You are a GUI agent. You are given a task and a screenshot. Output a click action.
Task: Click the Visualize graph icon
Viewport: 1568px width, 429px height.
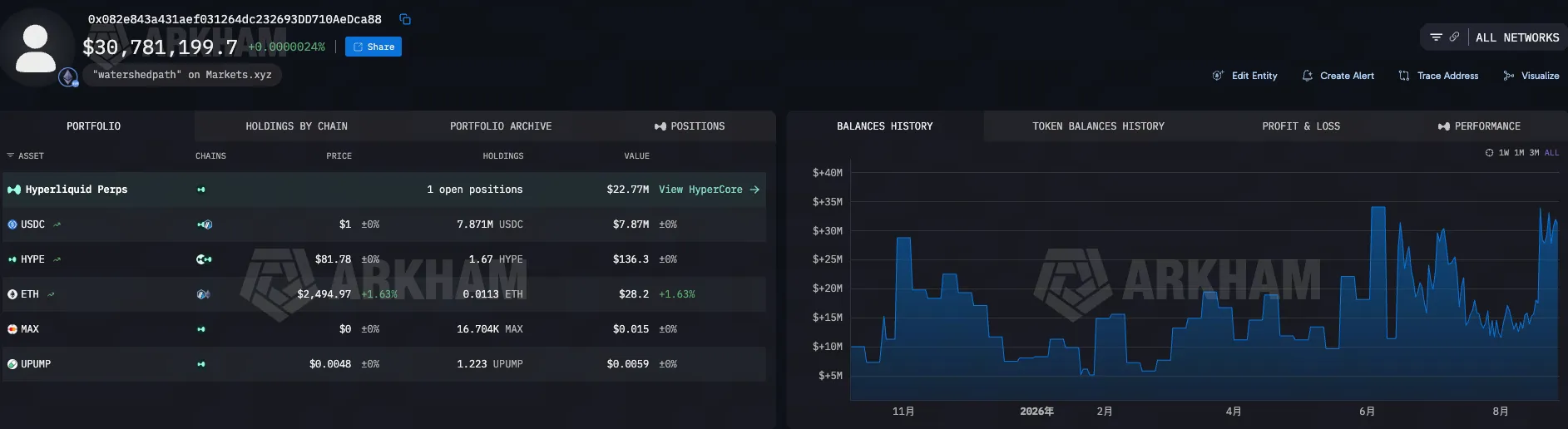(x=1509, y=76)
